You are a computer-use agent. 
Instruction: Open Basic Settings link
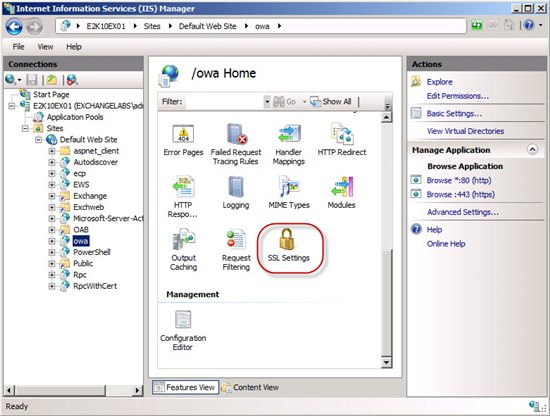pos(454,113)
